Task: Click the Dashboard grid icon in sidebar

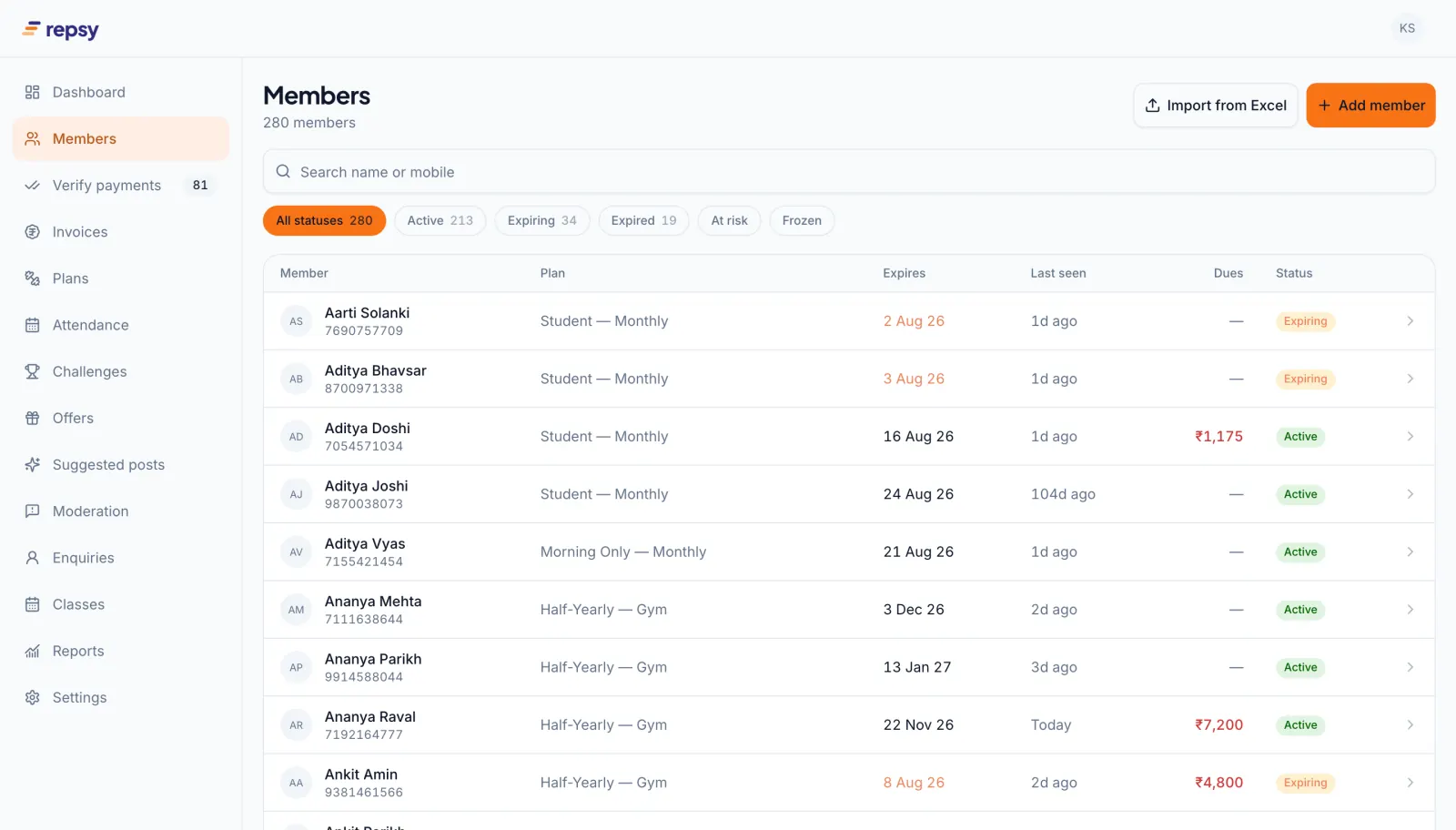Action: tap(33, 92)
